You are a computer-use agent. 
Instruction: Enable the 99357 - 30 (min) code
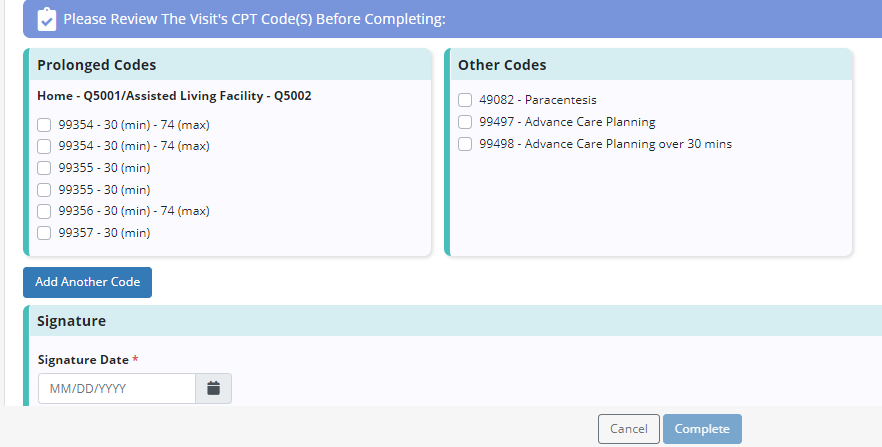44,233
